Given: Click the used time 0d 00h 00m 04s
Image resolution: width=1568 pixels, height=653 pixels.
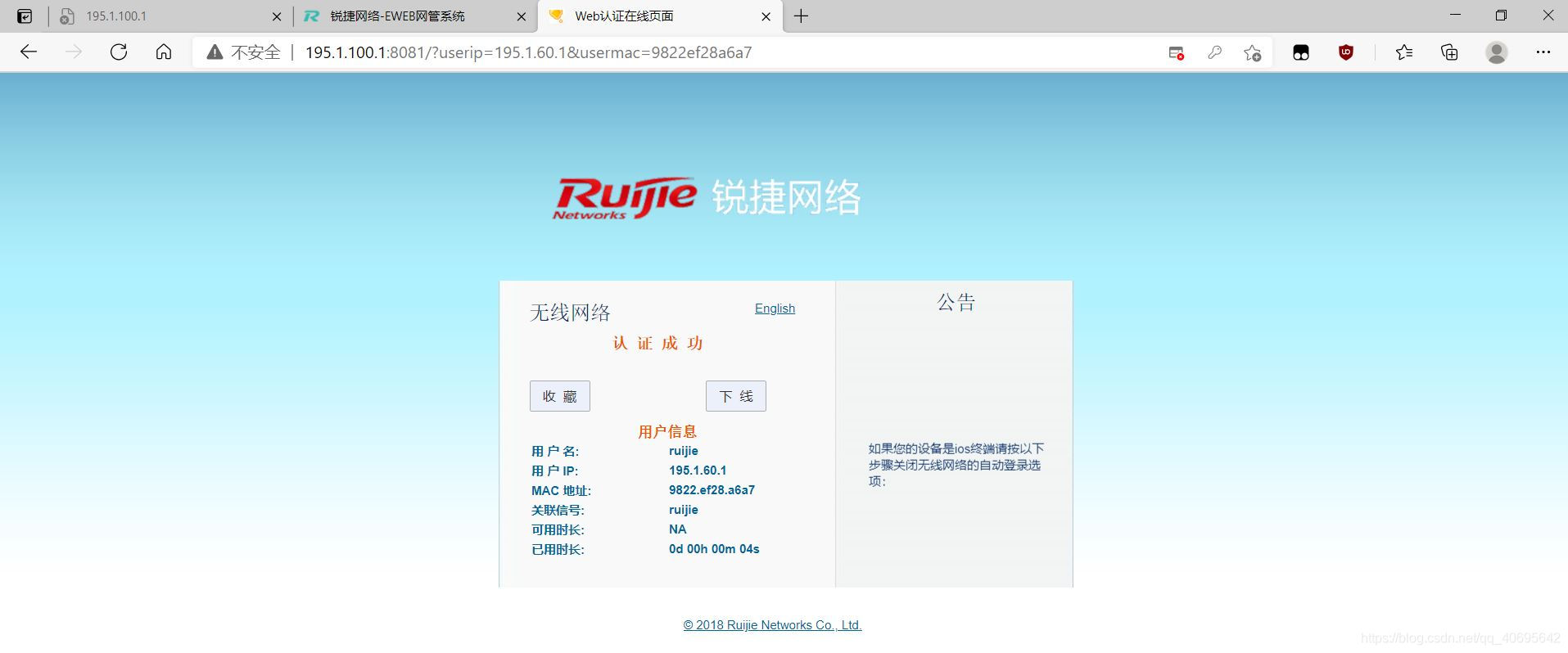Looking at the screenshot, I should (714, 549).
